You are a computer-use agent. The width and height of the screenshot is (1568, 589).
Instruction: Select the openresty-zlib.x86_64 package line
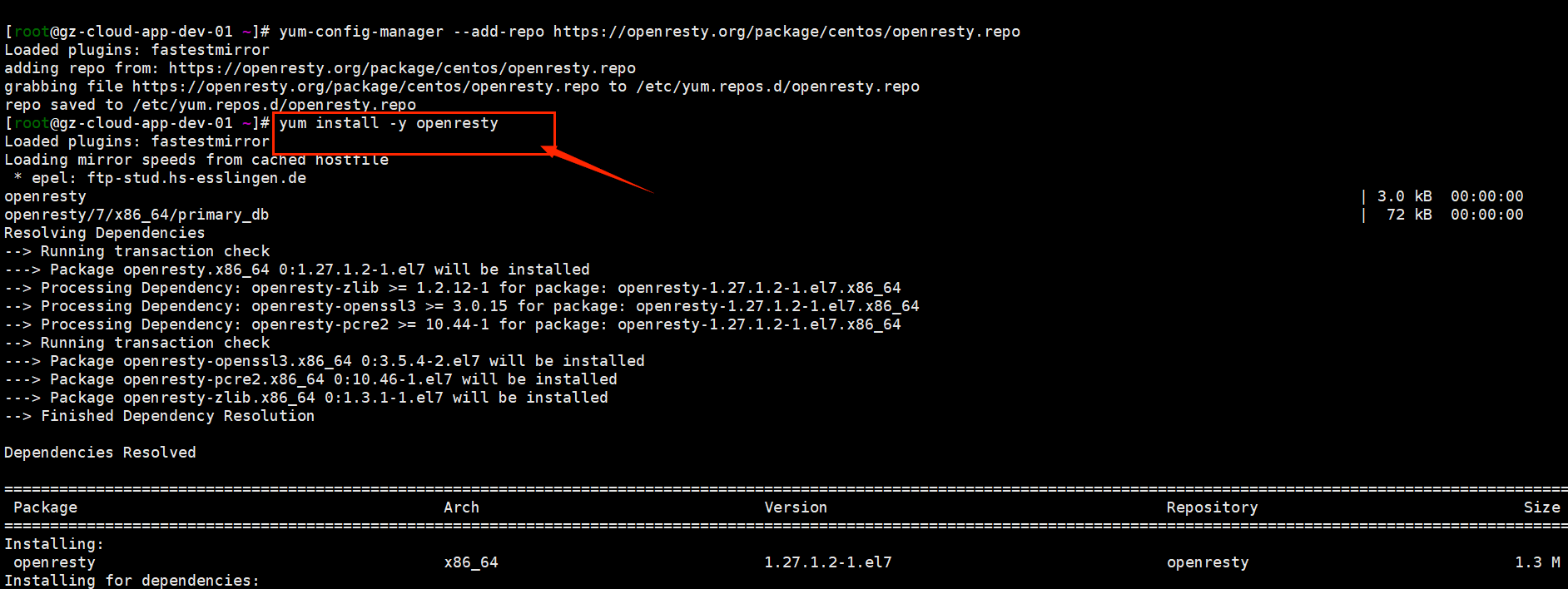(x=306, y=398)
